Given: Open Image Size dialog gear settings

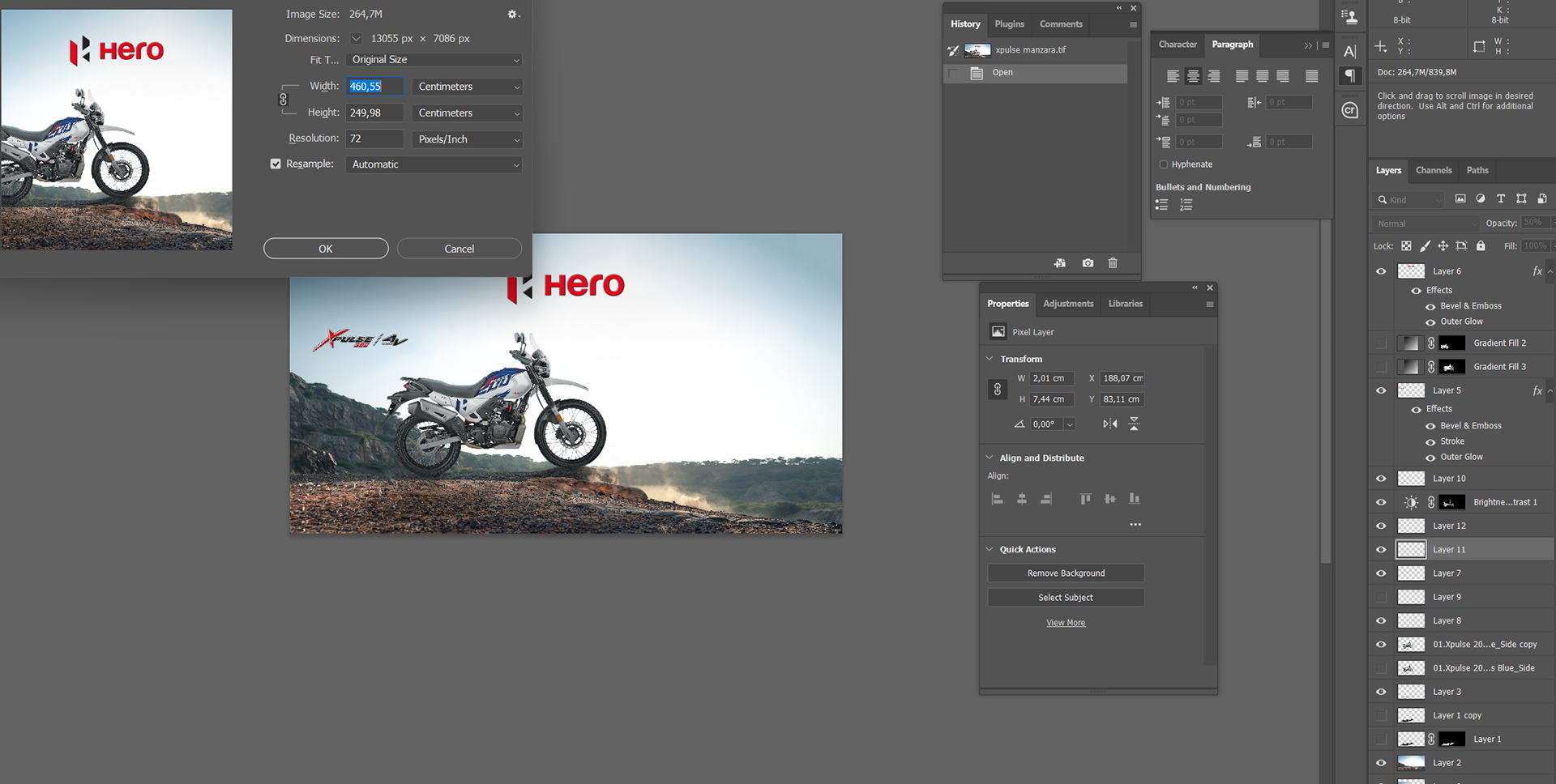Looking at the screenshot, I should pos(513,15).
